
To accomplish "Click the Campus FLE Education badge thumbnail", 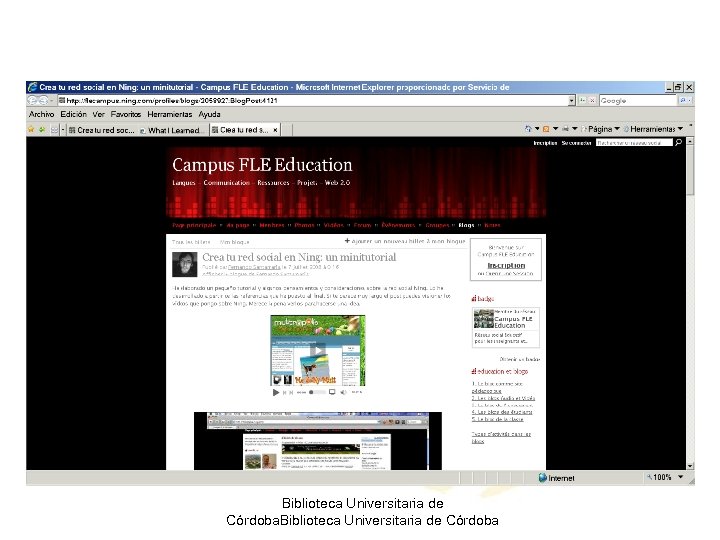I will 484,319.
